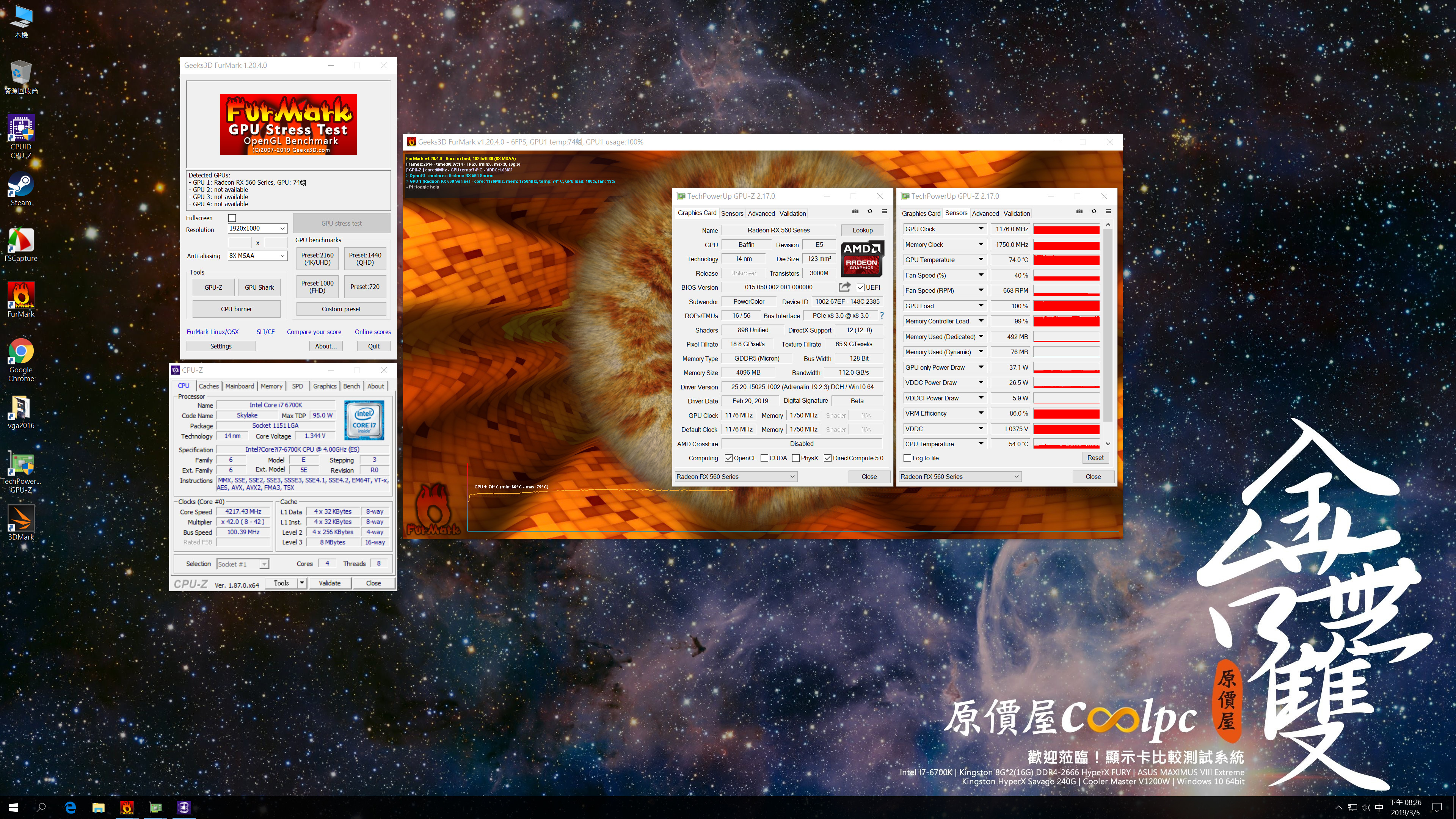Image resolution: width=1456 pixels, height=819 pixels.
Task: Click BIOS export share icon in GPU-Z
Action: tap(845, 287)
